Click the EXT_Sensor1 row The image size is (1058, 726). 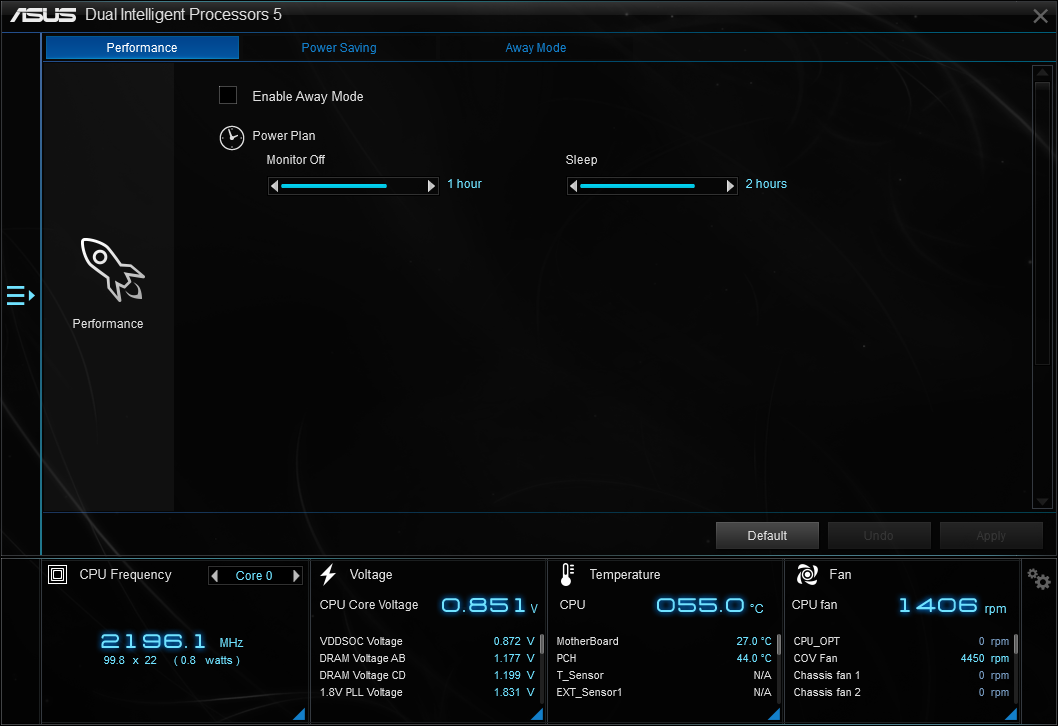[664, 692]
